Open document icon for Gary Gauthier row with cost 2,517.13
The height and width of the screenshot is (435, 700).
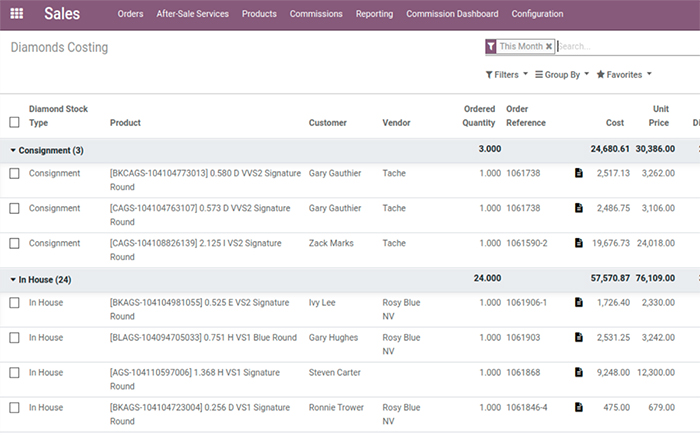pos(579,173)
